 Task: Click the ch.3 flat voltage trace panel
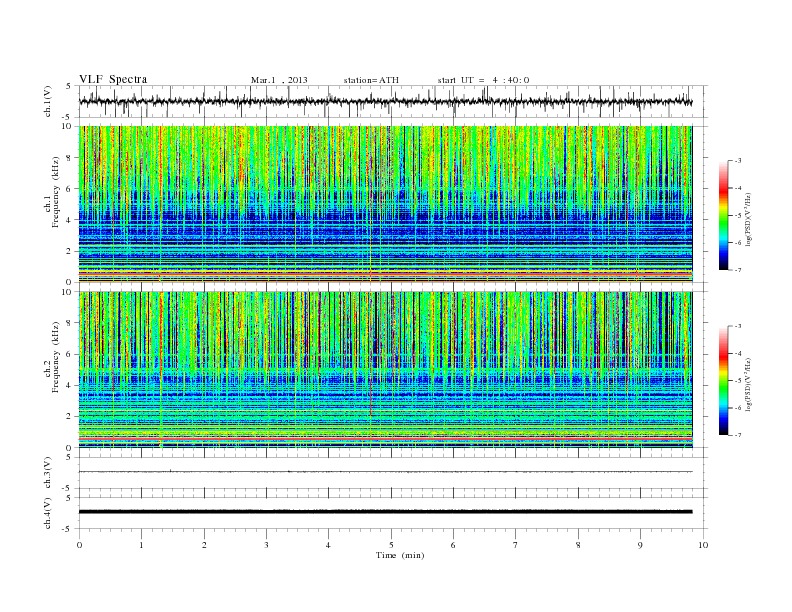(x=393, y=473)
